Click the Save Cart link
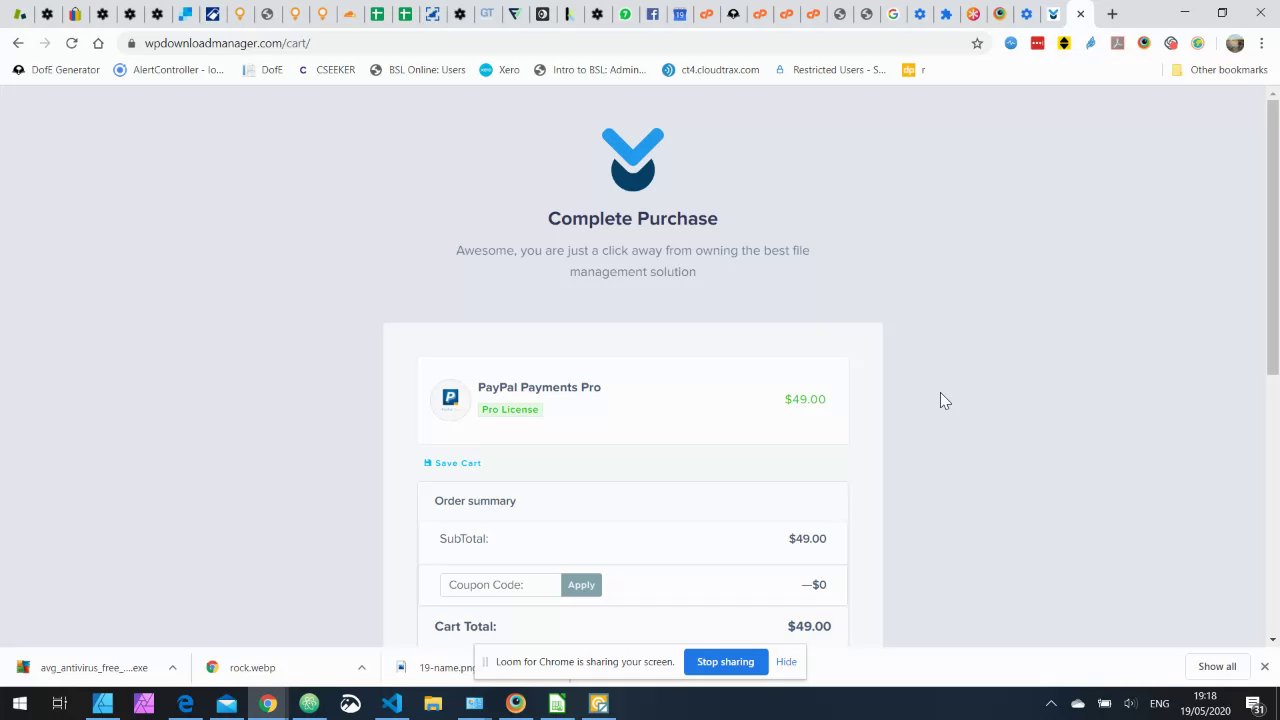The height and width of the screenshot is (720, 1280). (x=452, y=463)
